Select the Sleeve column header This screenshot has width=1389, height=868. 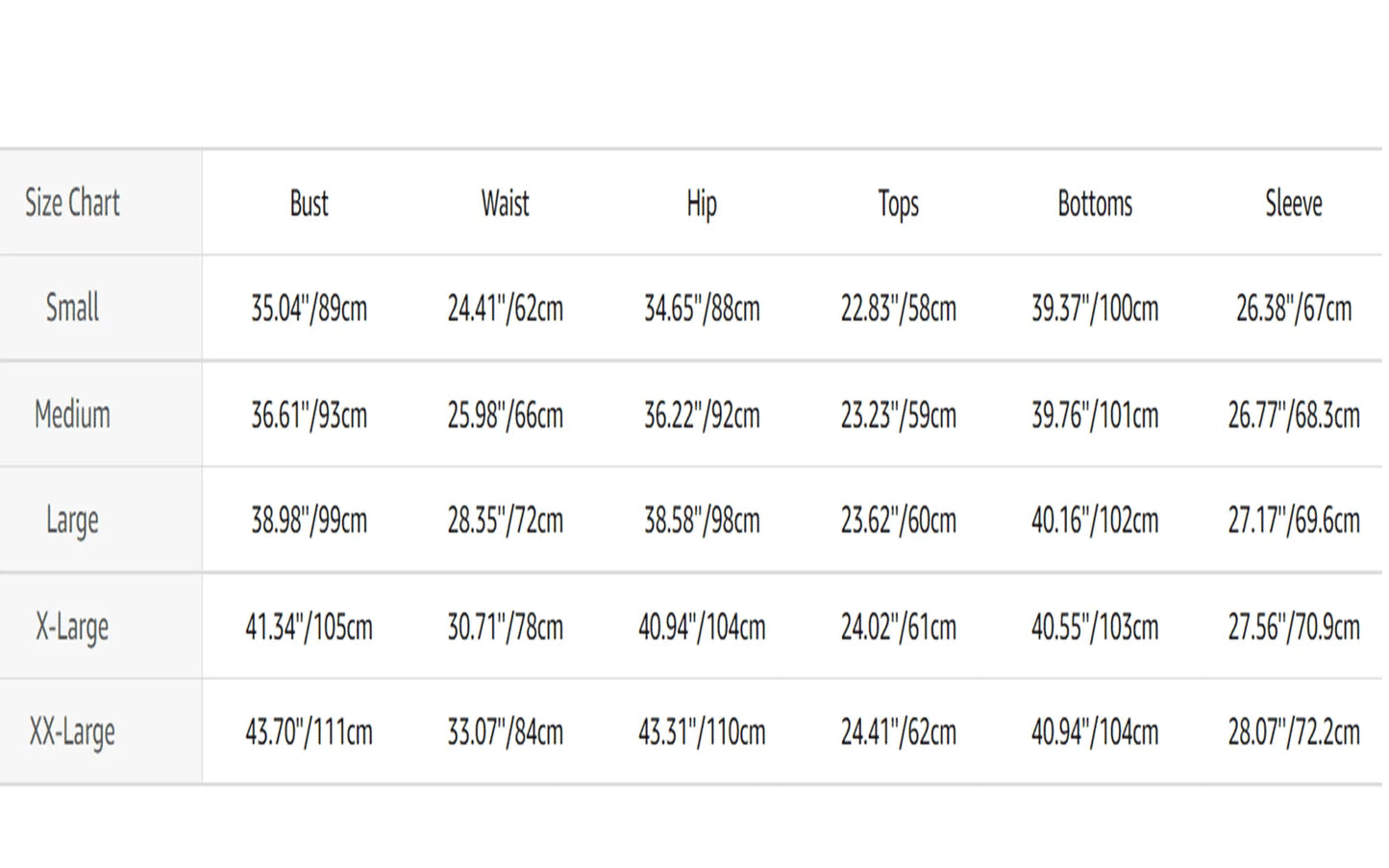(1293, 204)
